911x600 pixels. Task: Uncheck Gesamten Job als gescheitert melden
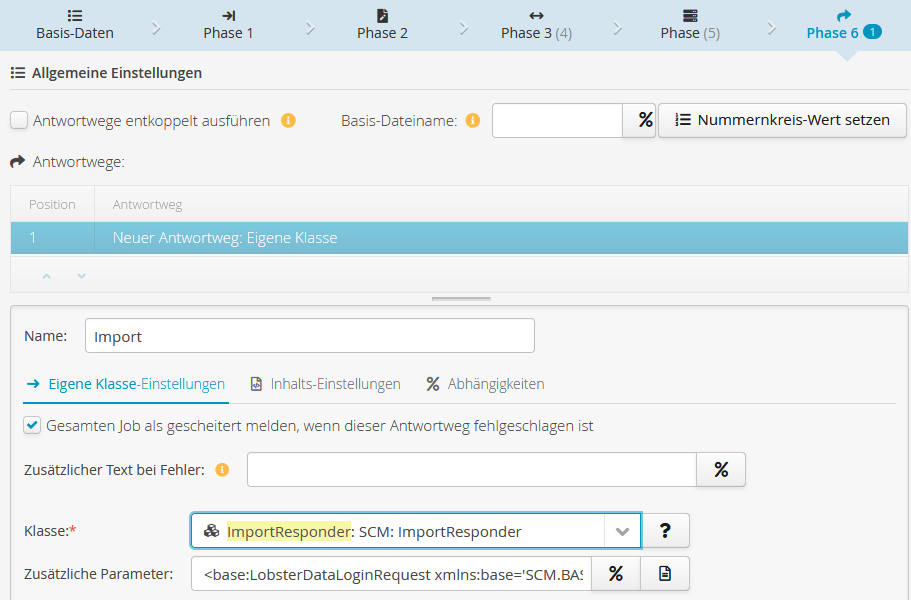[33, 426]
